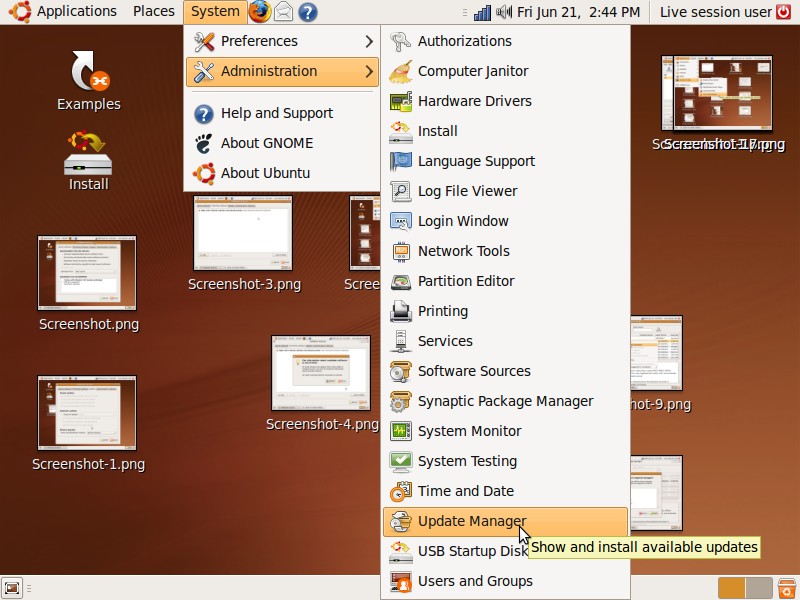Click the Time and Date clock icon
Screen dimensions: 800x600
(x=401, y=491)
